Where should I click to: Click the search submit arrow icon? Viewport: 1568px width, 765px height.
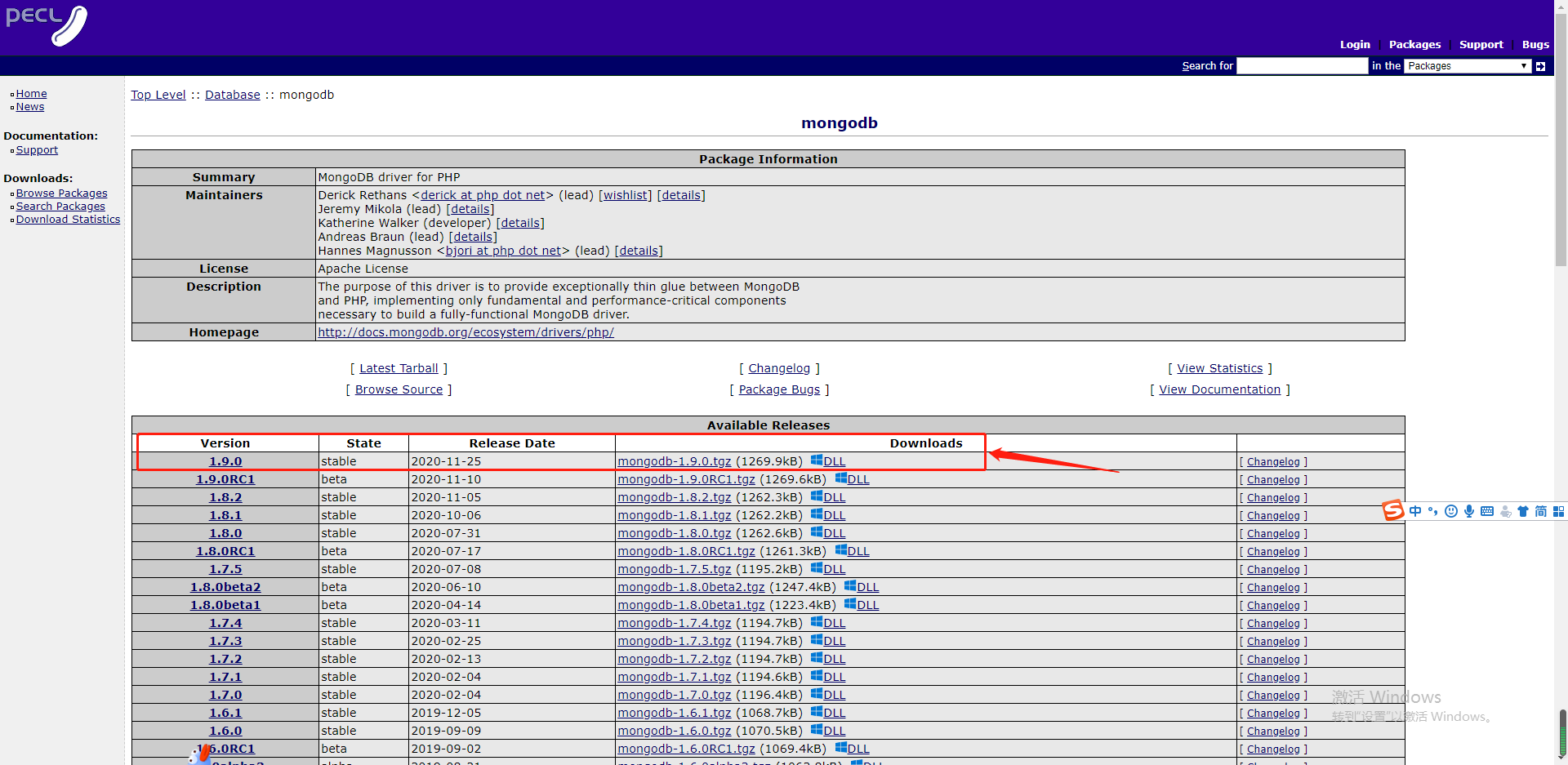(x=1540, y=66)
